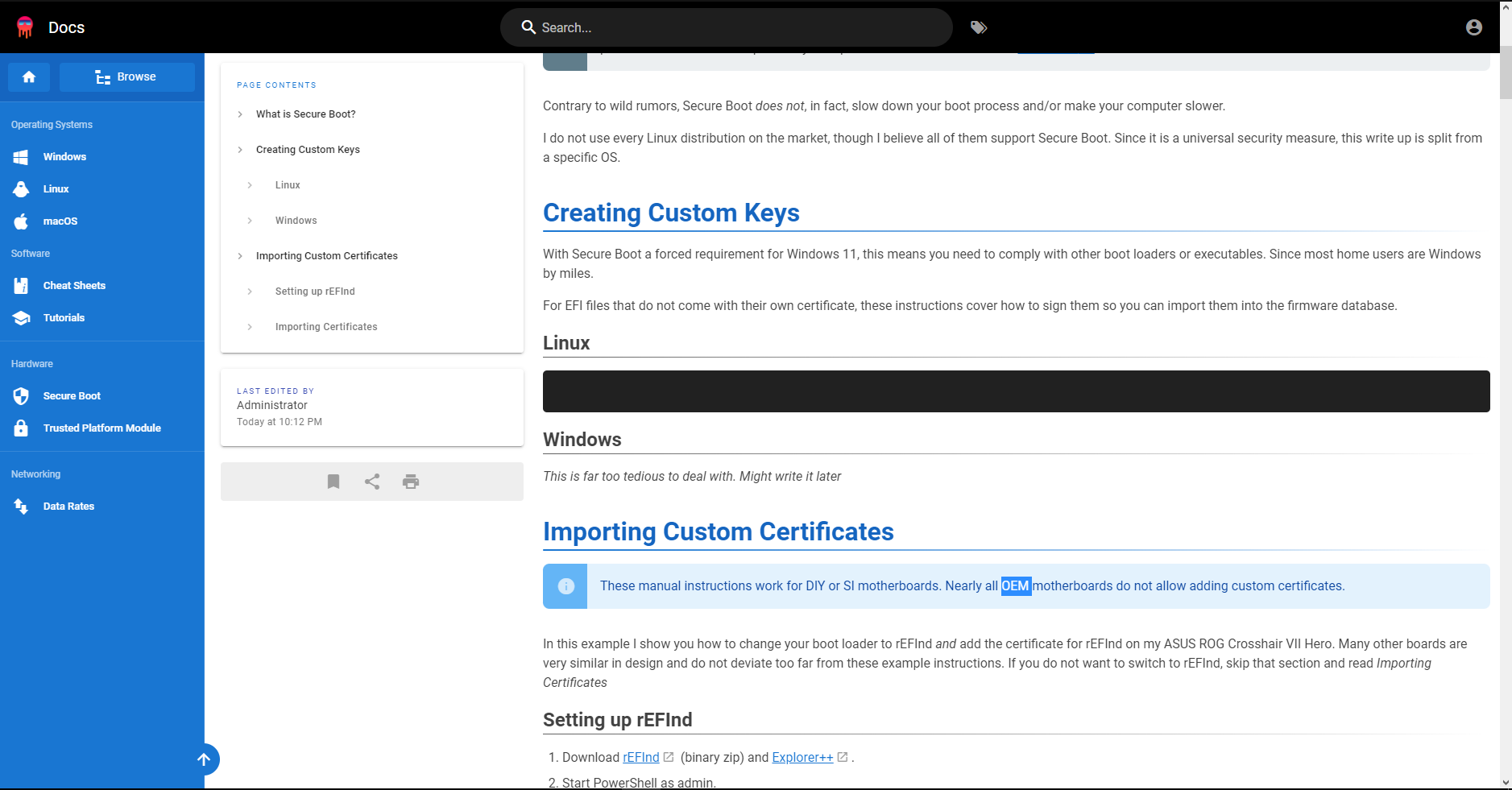Open the tags panel via the tag icon

click(x=979, y=27)
